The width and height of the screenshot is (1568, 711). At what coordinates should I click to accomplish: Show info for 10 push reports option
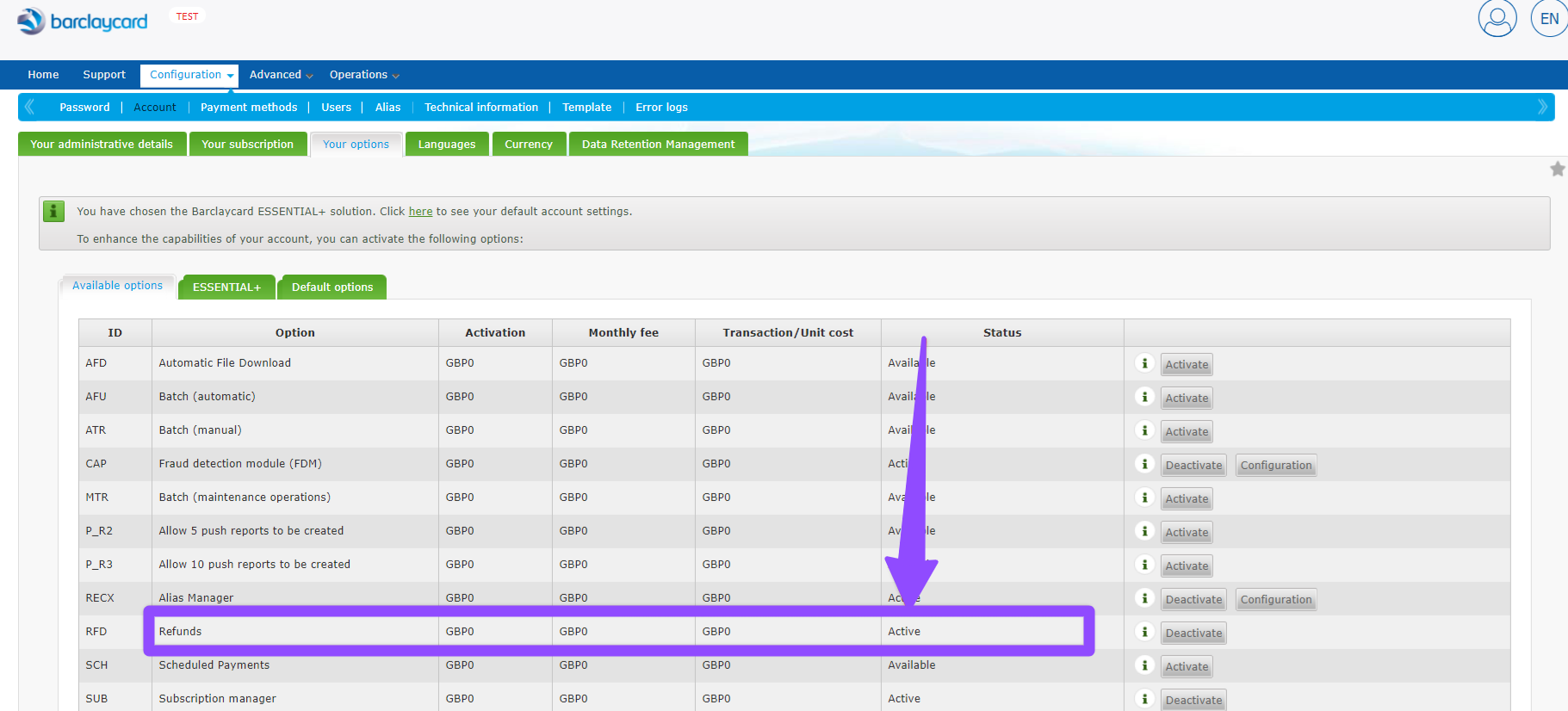(1144, 565)
